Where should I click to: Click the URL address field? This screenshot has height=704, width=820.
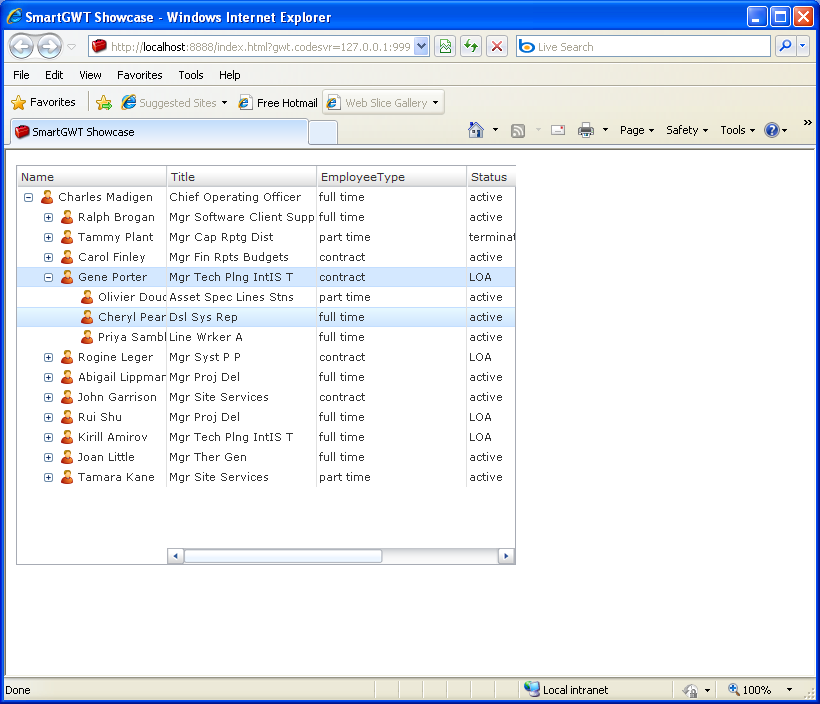pyautogui.click(x=260, y=47)
